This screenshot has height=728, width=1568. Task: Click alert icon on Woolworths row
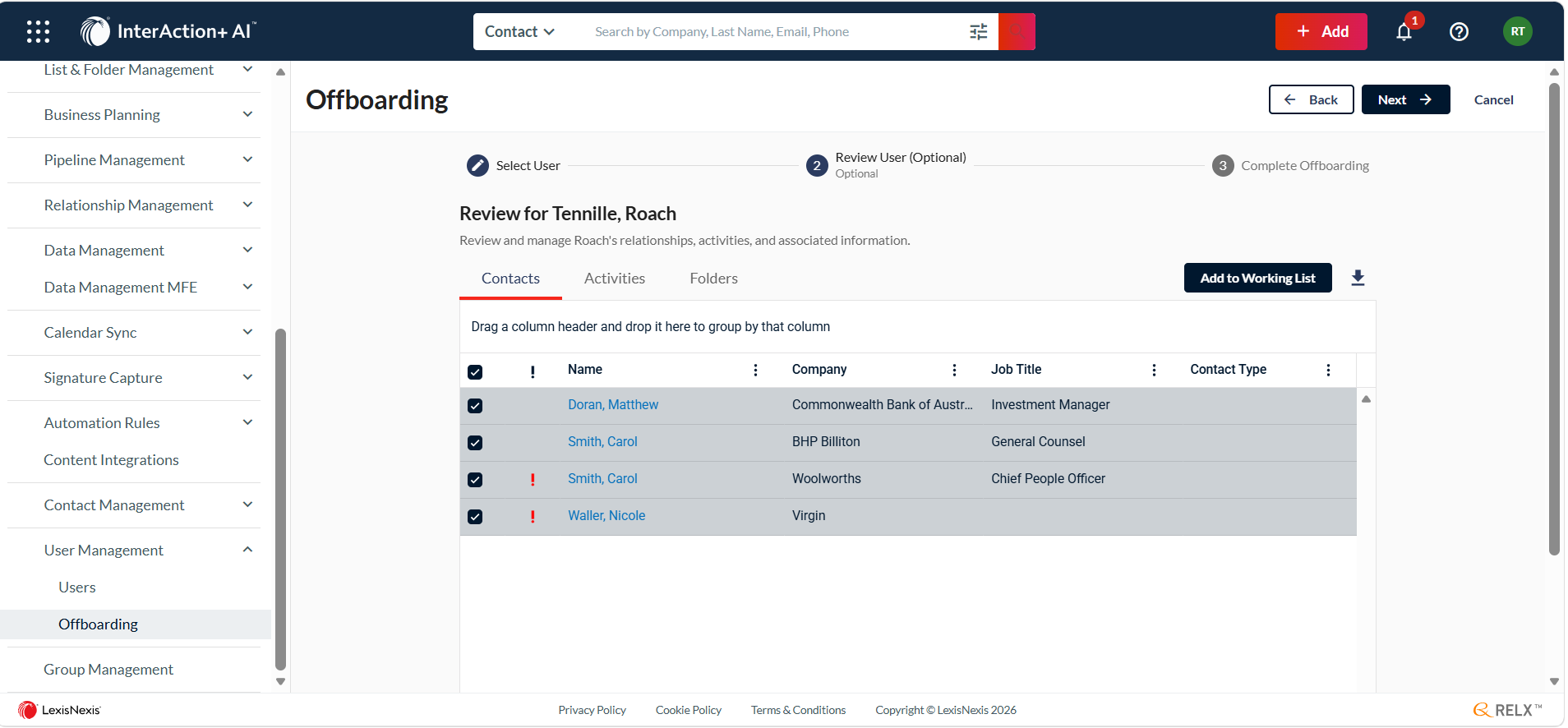(x=533, y=479)
